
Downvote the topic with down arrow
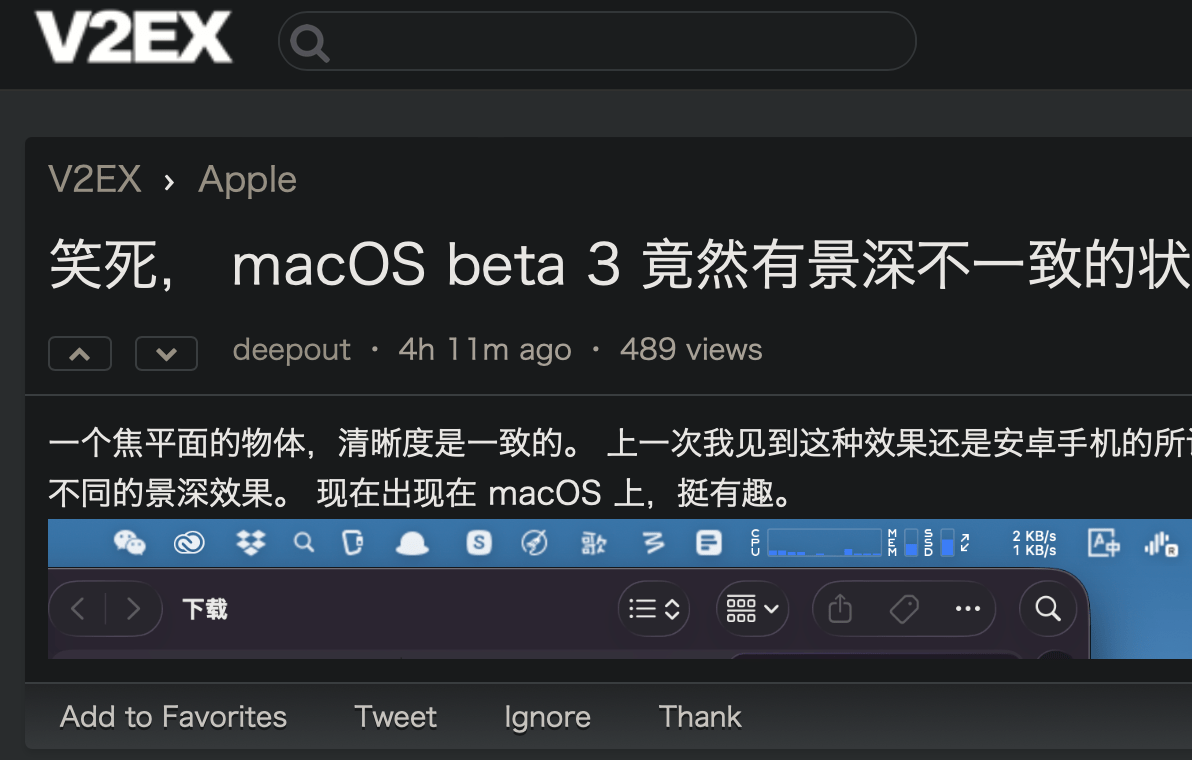point(166,353)
